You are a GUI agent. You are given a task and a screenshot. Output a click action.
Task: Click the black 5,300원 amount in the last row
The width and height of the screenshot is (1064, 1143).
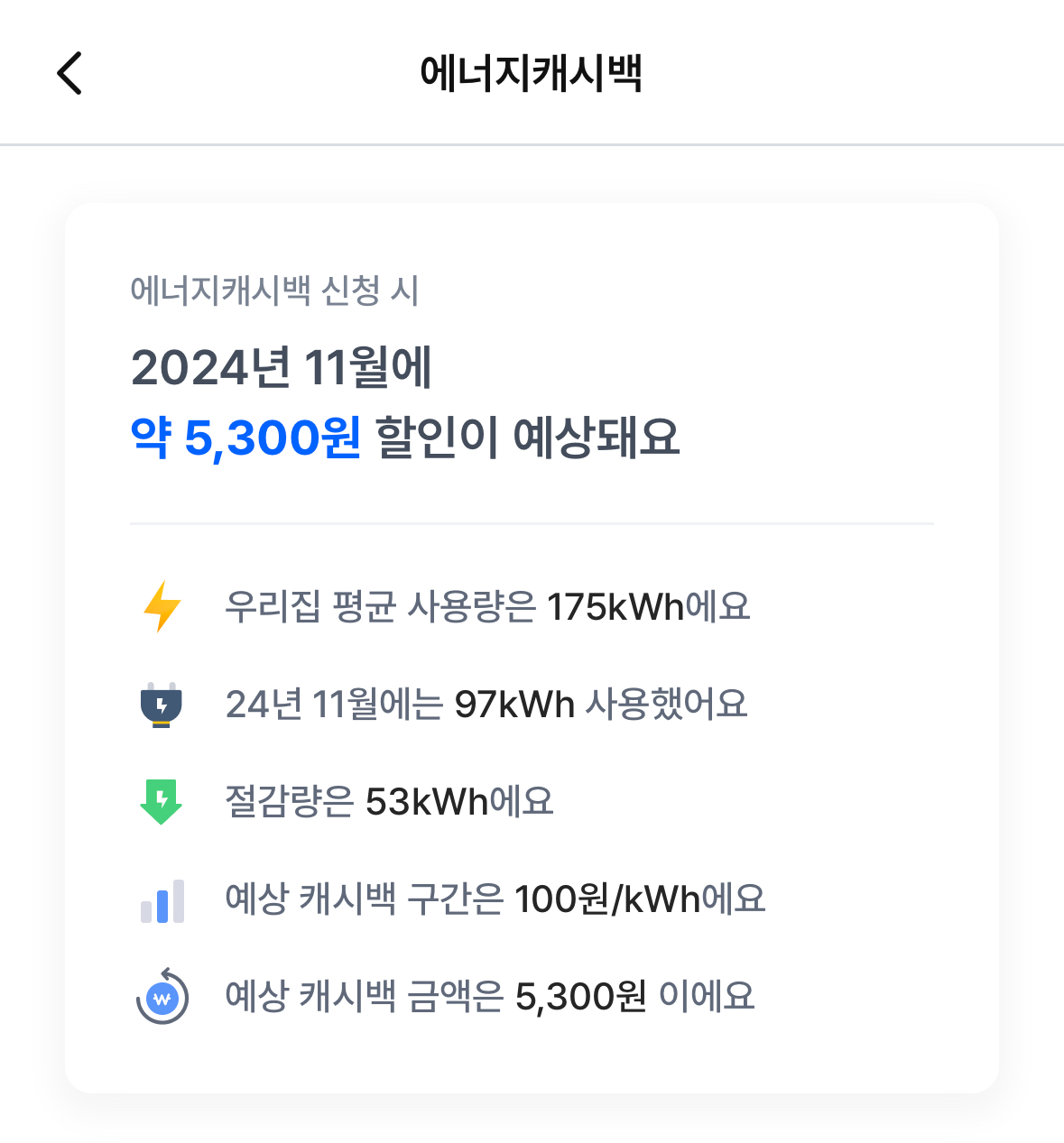tap(580, 996)
